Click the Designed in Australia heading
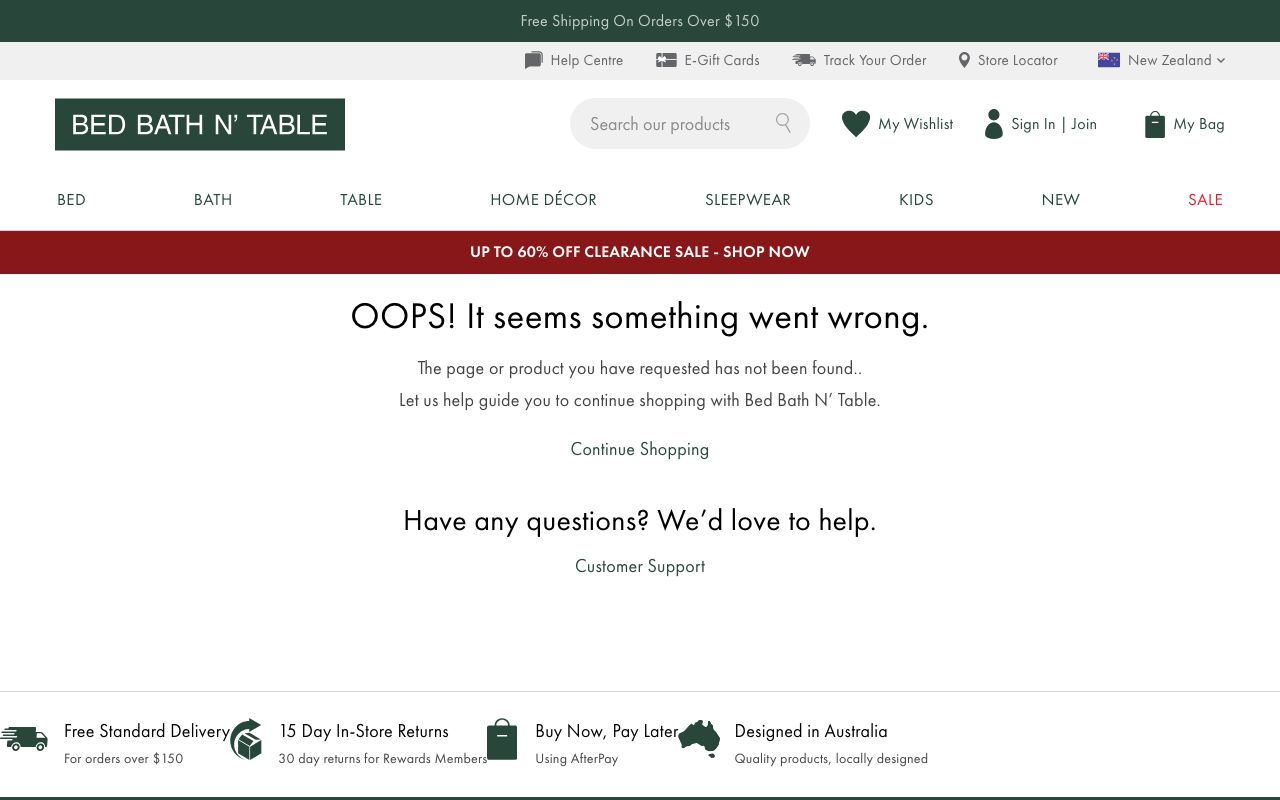This screenshot has height=800, width=1280. tap(811, 731)
